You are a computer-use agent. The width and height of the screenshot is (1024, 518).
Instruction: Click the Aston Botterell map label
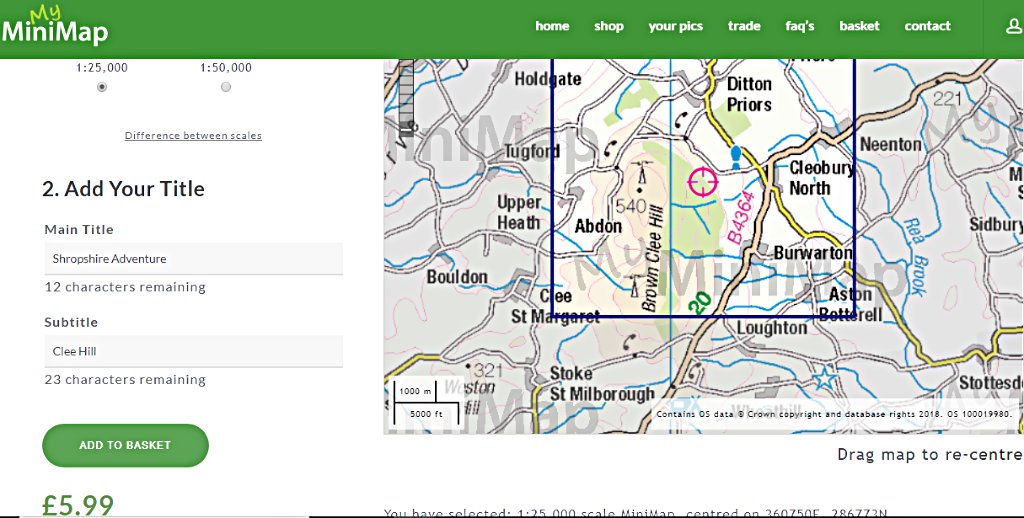click(x=850, y=304)
